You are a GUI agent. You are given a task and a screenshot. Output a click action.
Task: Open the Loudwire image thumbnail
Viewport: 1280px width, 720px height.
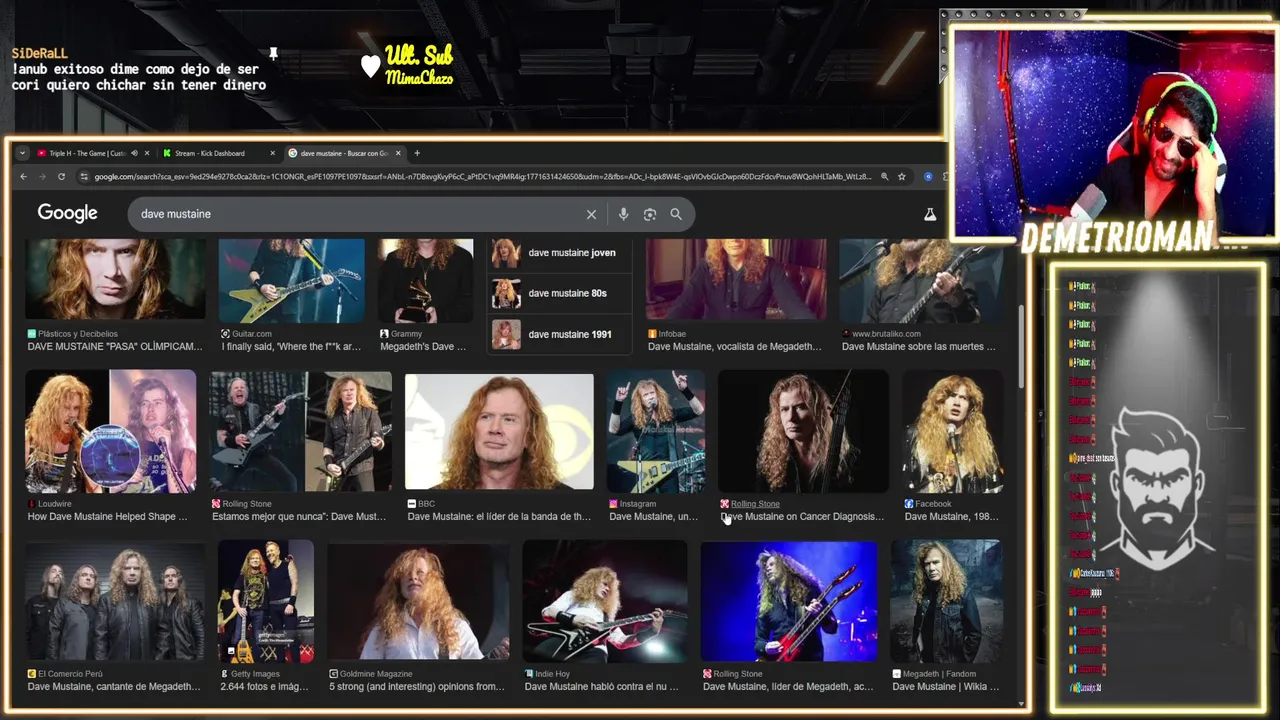tap(111, 431)
